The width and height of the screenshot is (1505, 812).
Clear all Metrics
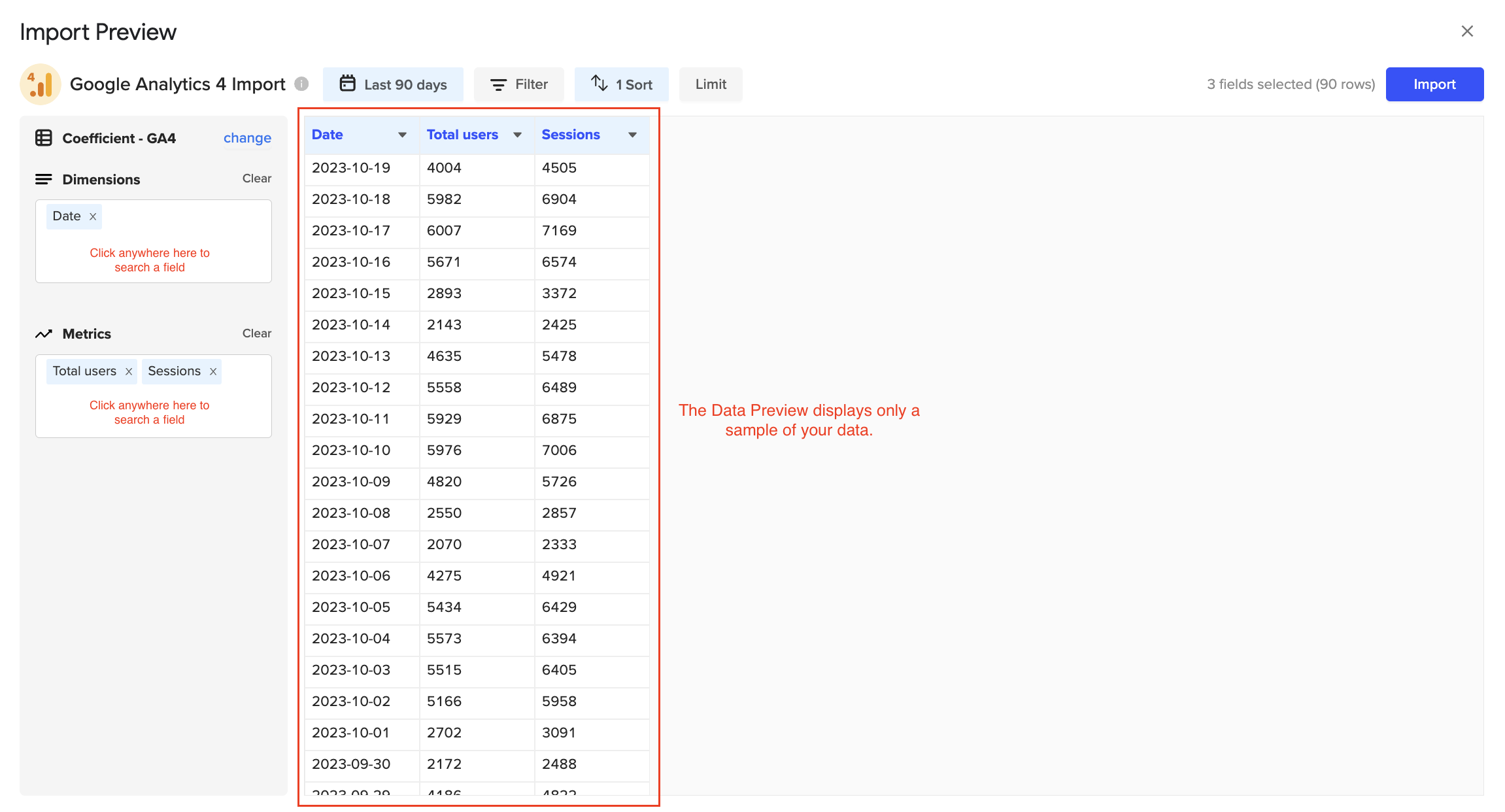257,333
